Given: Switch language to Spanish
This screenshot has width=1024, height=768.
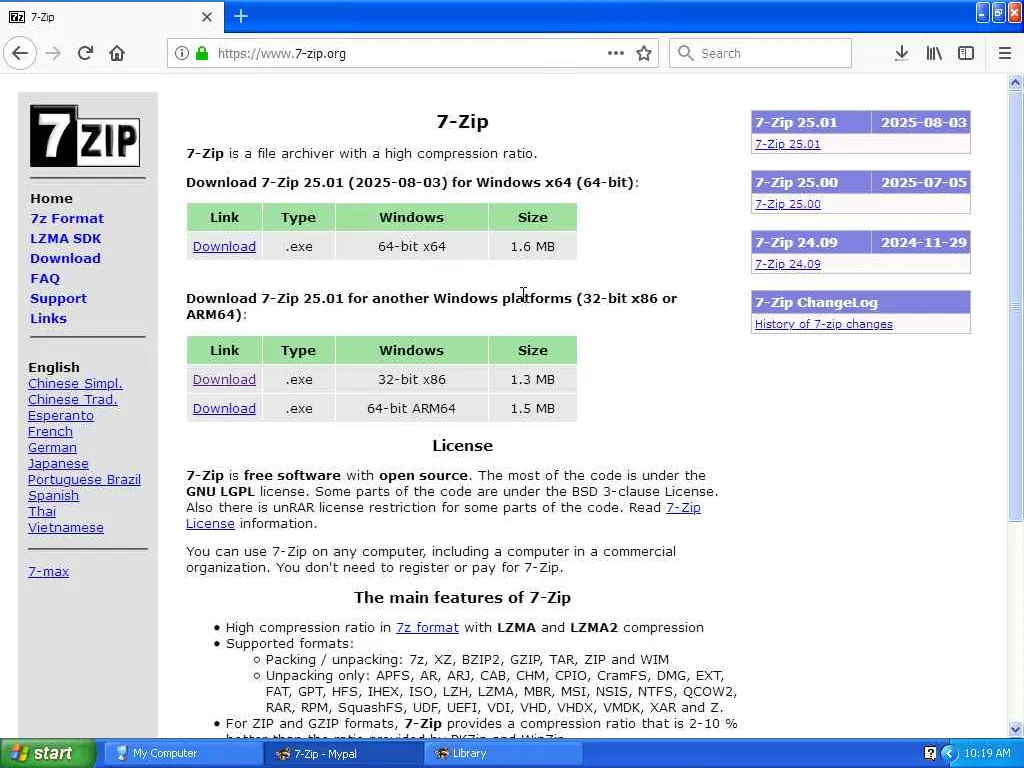Looking at the screenshot, I should (54, 496).
